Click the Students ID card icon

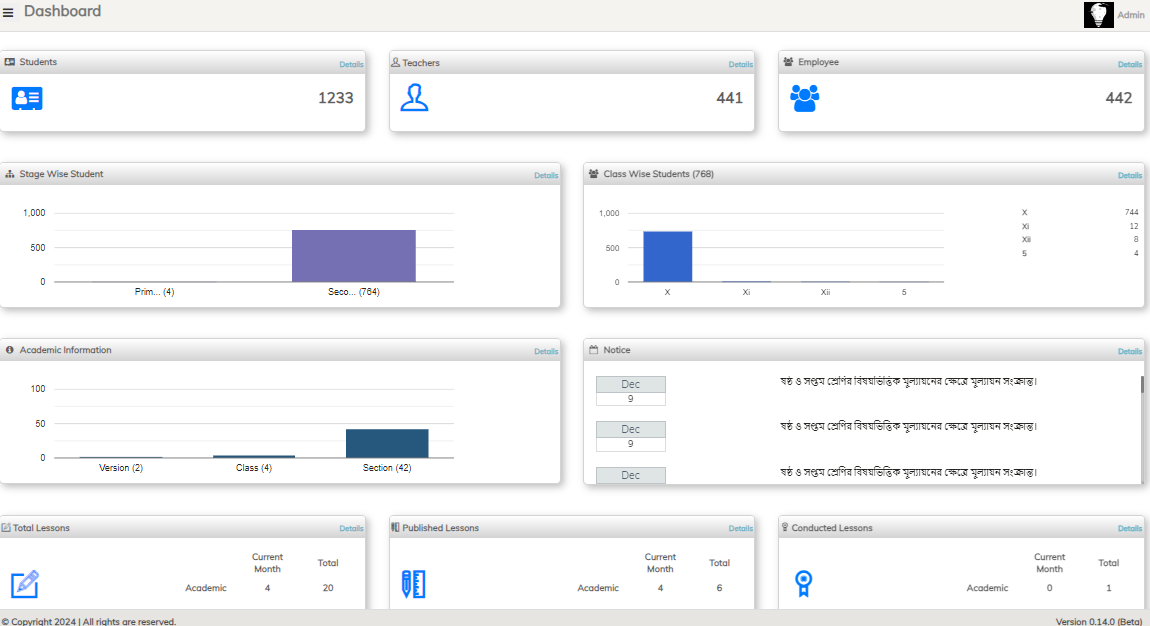[x=27, y=98]
